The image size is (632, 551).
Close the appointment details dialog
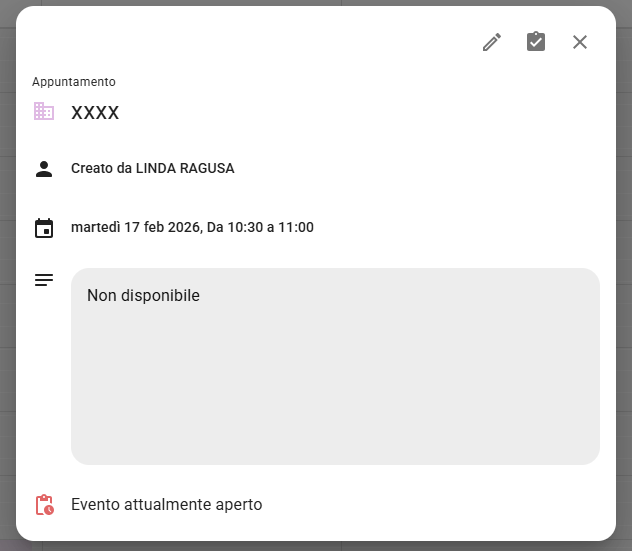(580, 42)
